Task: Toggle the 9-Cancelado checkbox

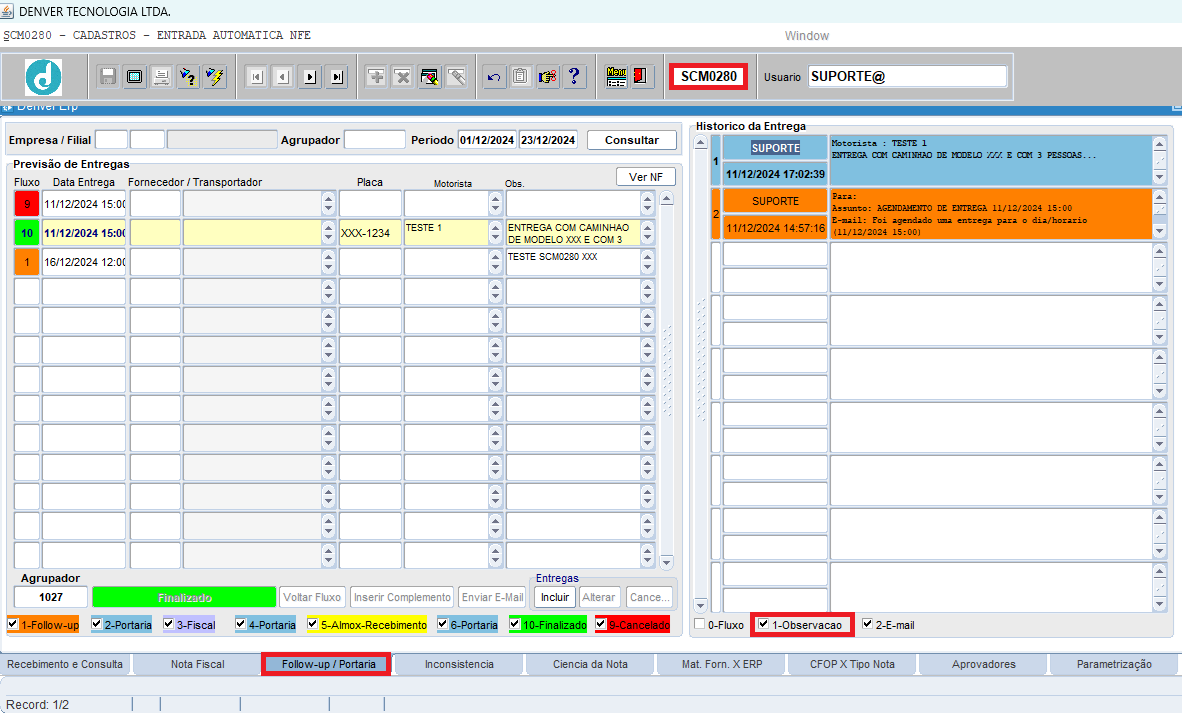Action: 601,624
